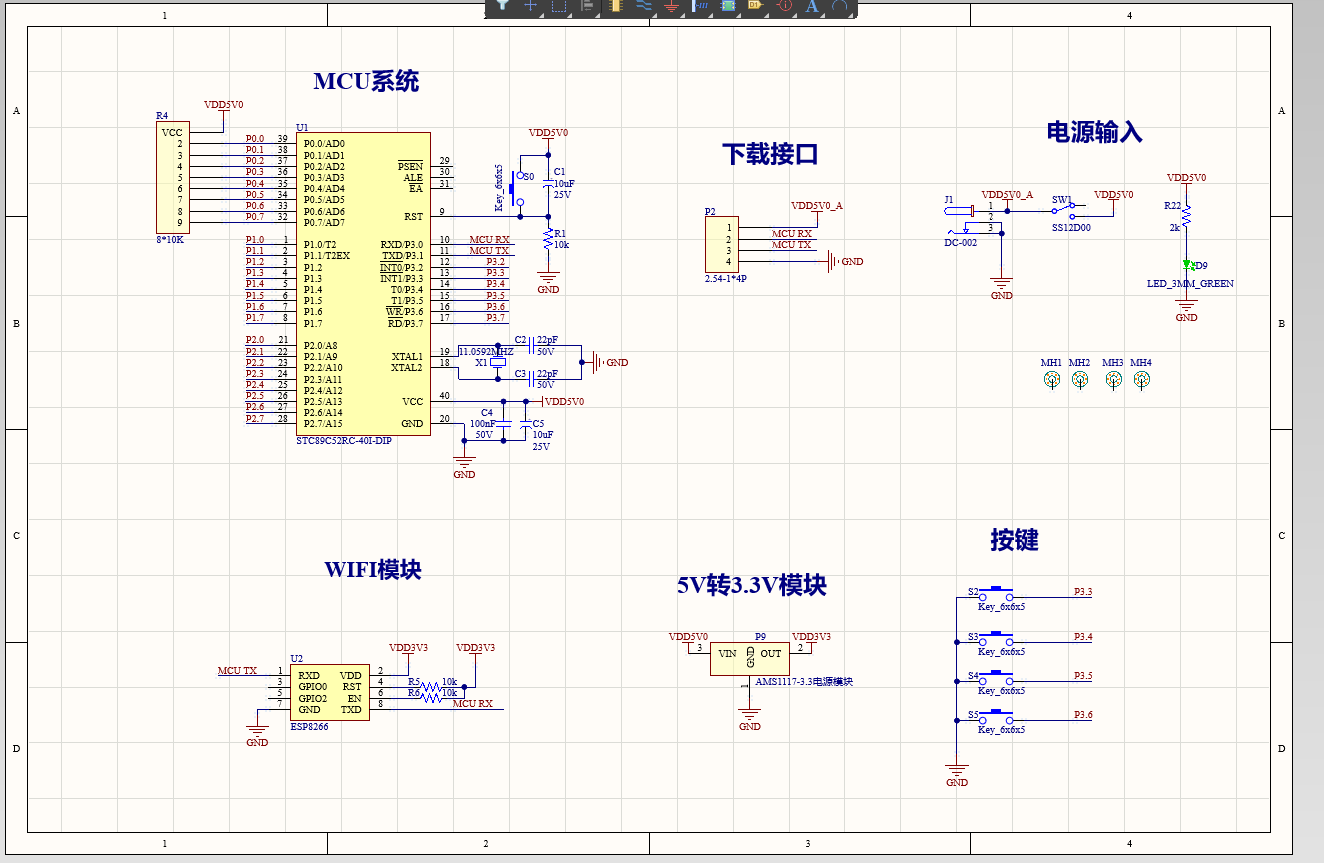Select the S2 key switch

pyautogui.click(x=996, y=593)
